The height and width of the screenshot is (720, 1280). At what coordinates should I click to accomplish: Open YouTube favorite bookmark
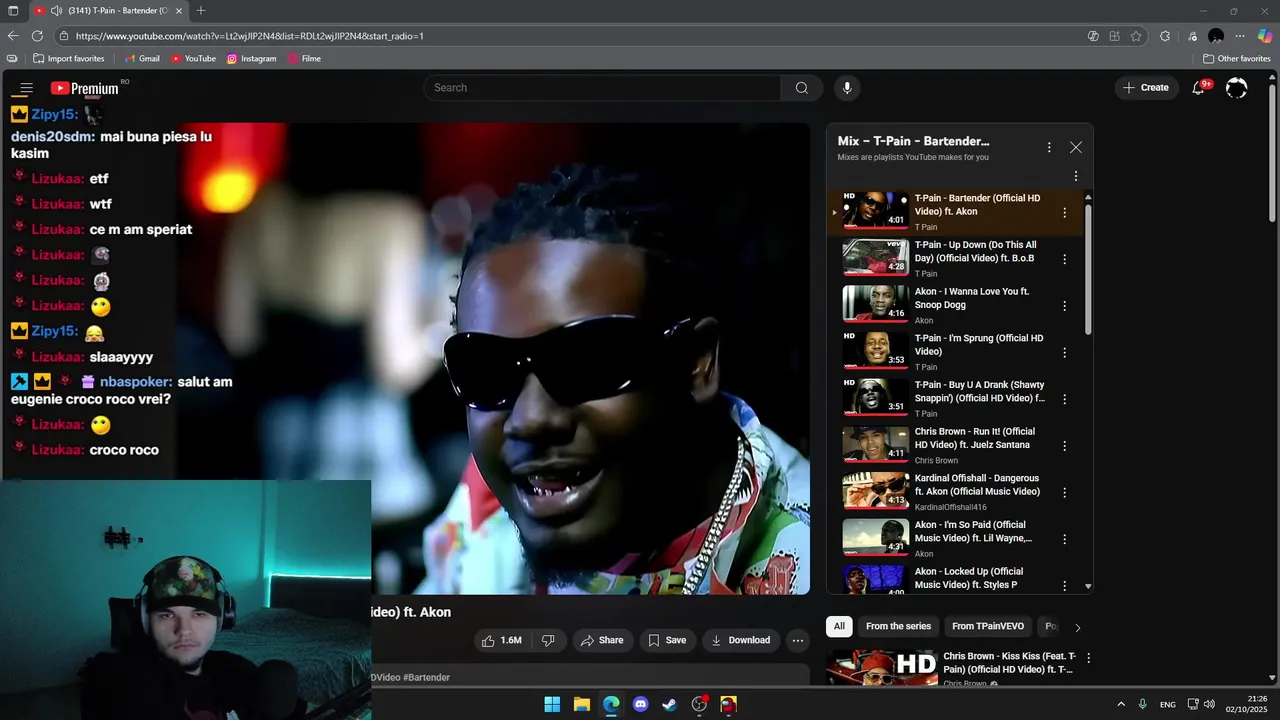pos(193,59)
